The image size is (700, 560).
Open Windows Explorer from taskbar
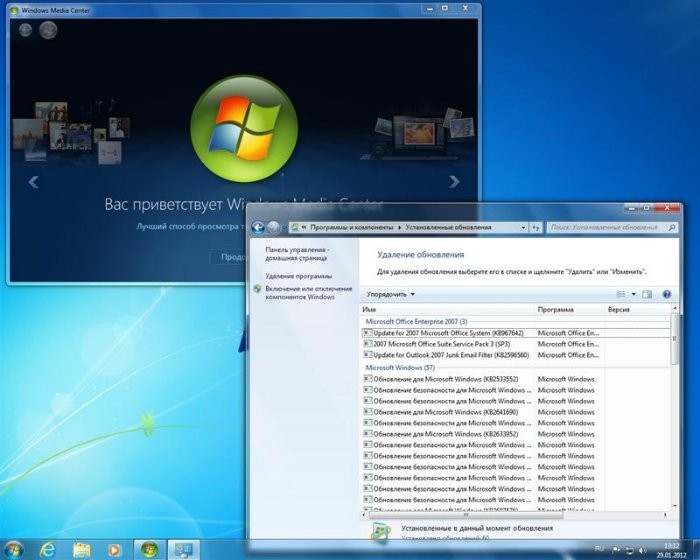(x=82, y=550)
